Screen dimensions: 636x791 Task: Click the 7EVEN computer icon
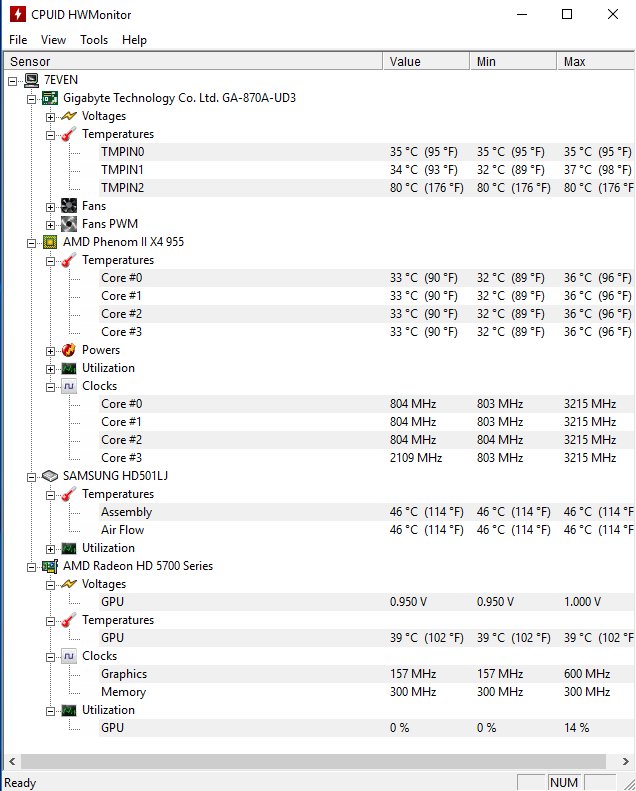coord(32,80)
